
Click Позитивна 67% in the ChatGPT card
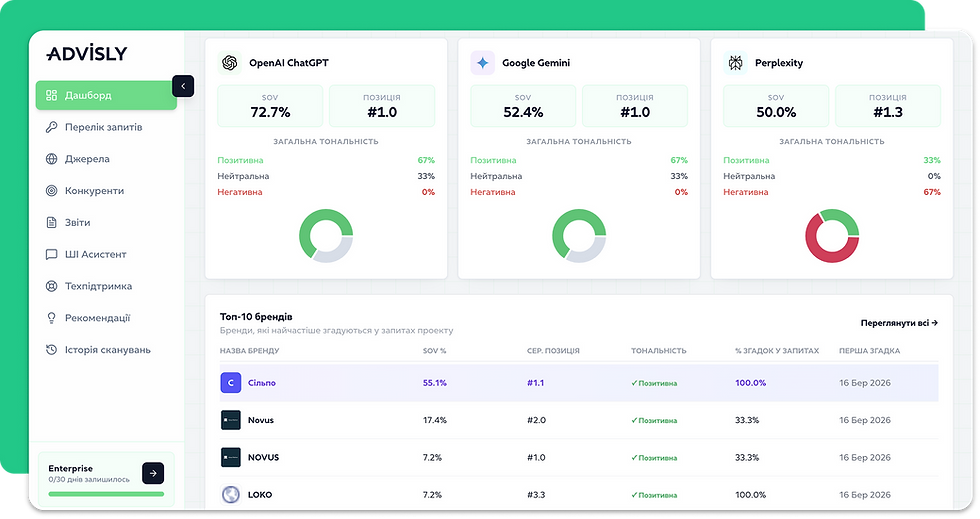(x=326, y=161)
